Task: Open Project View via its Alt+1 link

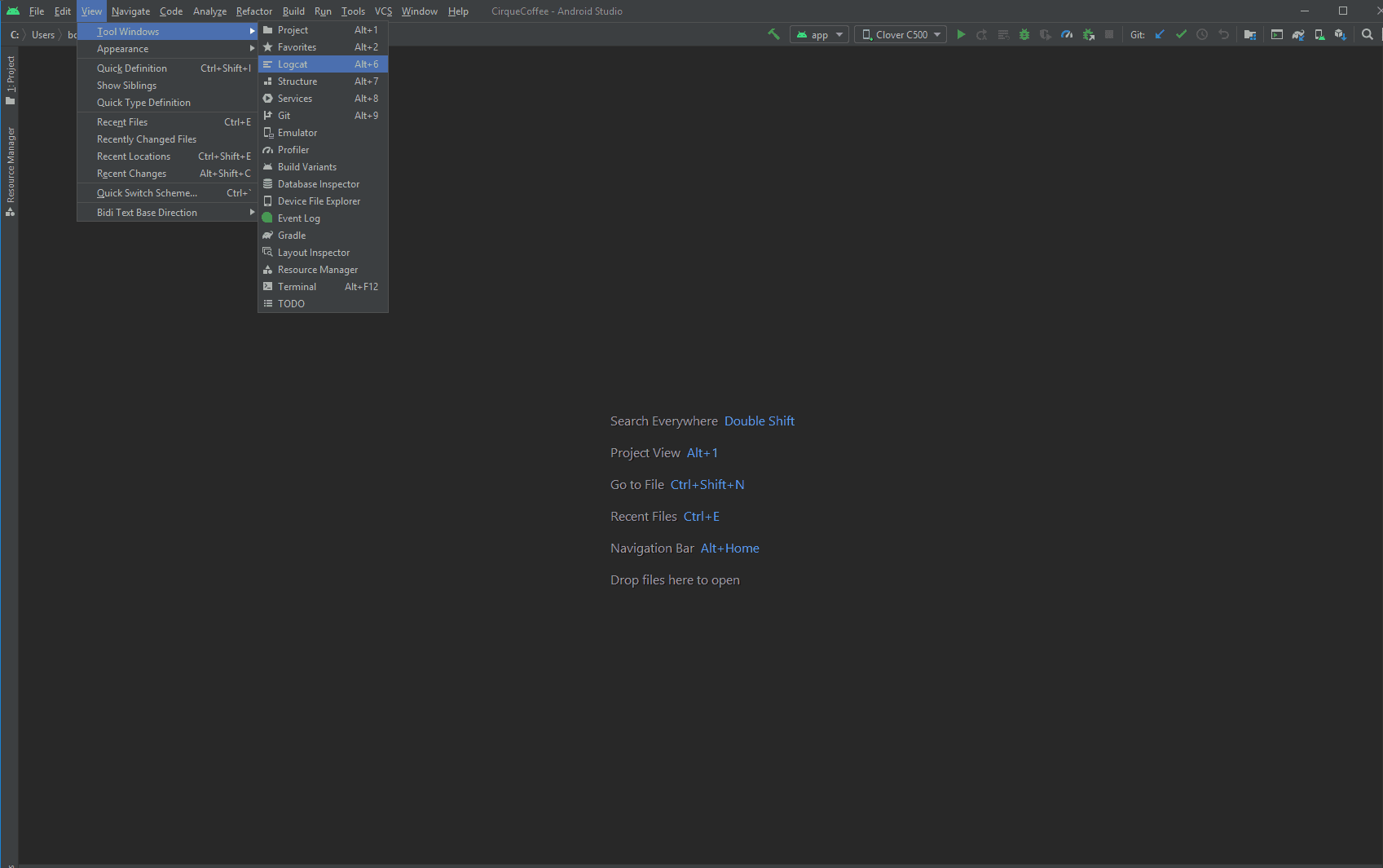Action: click(x=702, y=452)
